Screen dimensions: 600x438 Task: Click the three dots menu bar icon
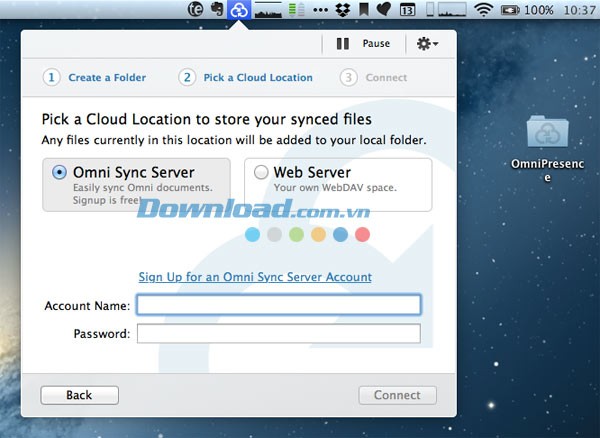pyautogui.click(x=320, y=10)
